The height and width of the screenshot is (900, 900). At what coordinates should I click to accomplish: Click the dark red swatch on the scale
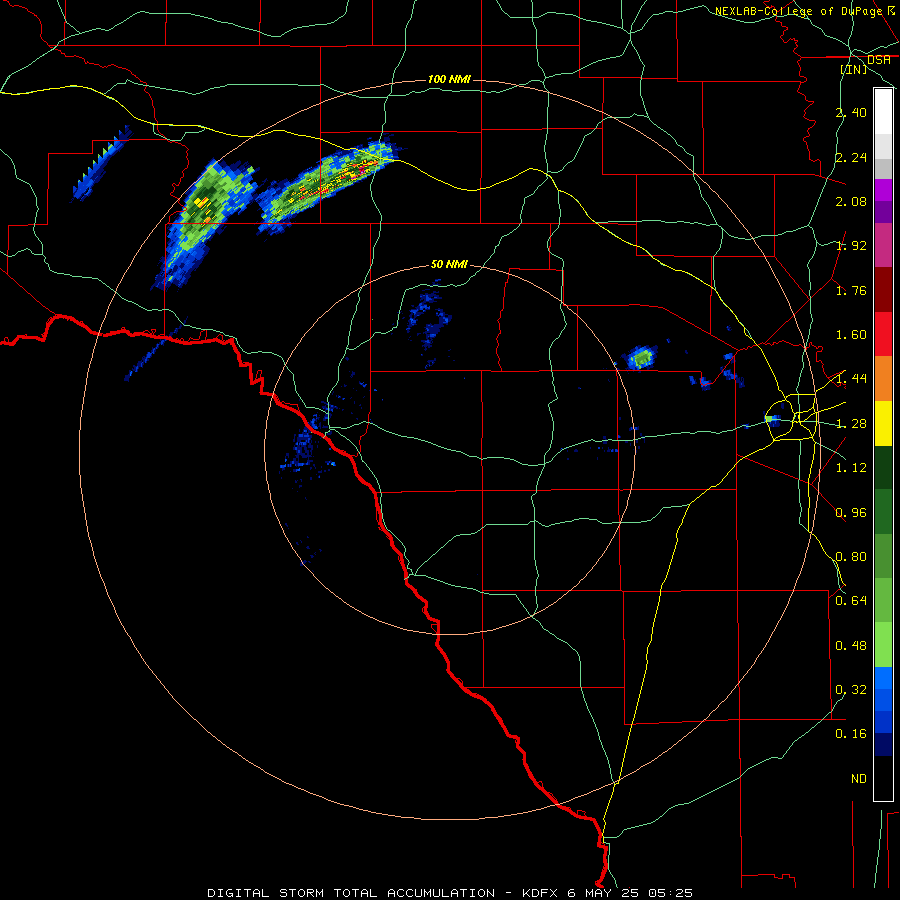coord(883,290)
